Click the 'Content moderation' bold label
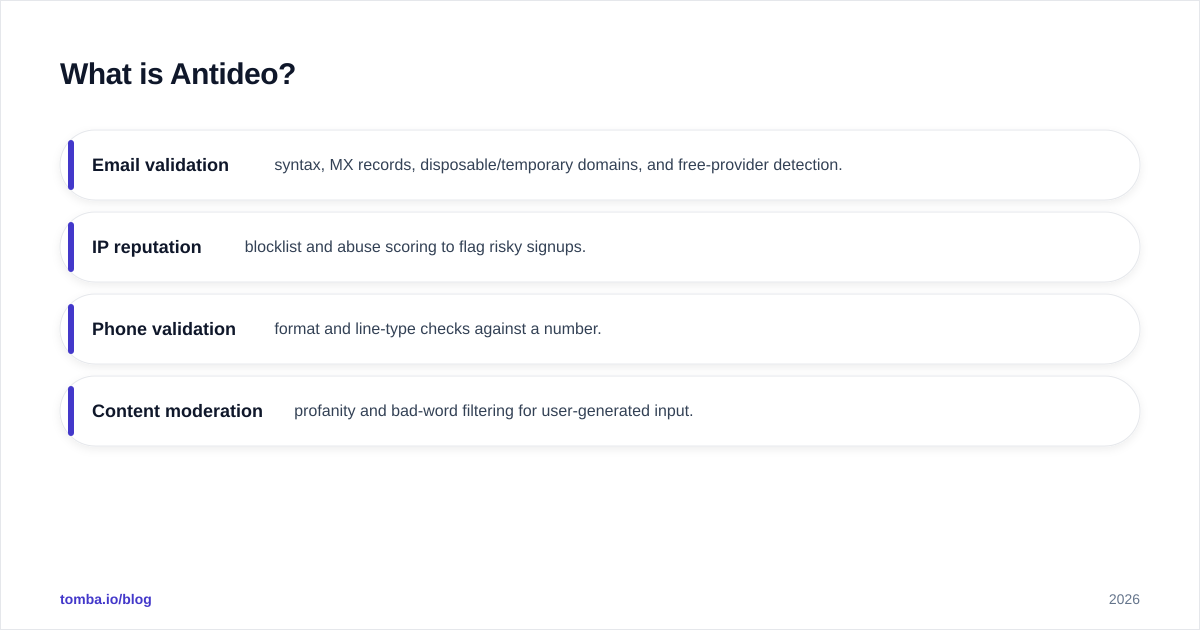The height and width of the screenshot is (630, 1200). pyautogui.click(x=177, y=411)
